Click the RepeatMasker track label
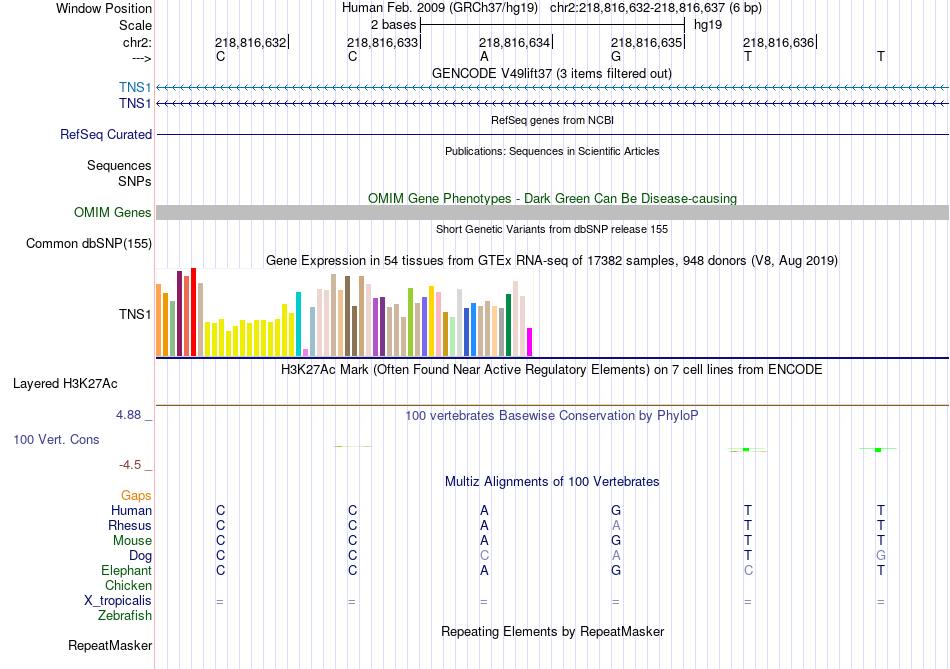 110,646
